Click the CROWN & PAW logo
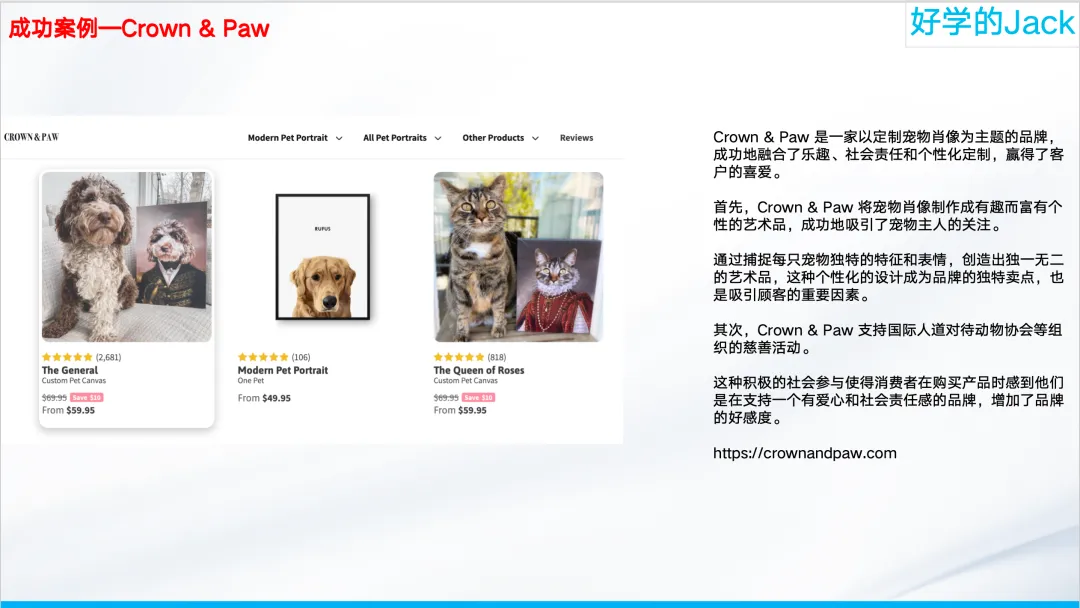Viewport: 1080px width, 608px height. pos(32,137)
